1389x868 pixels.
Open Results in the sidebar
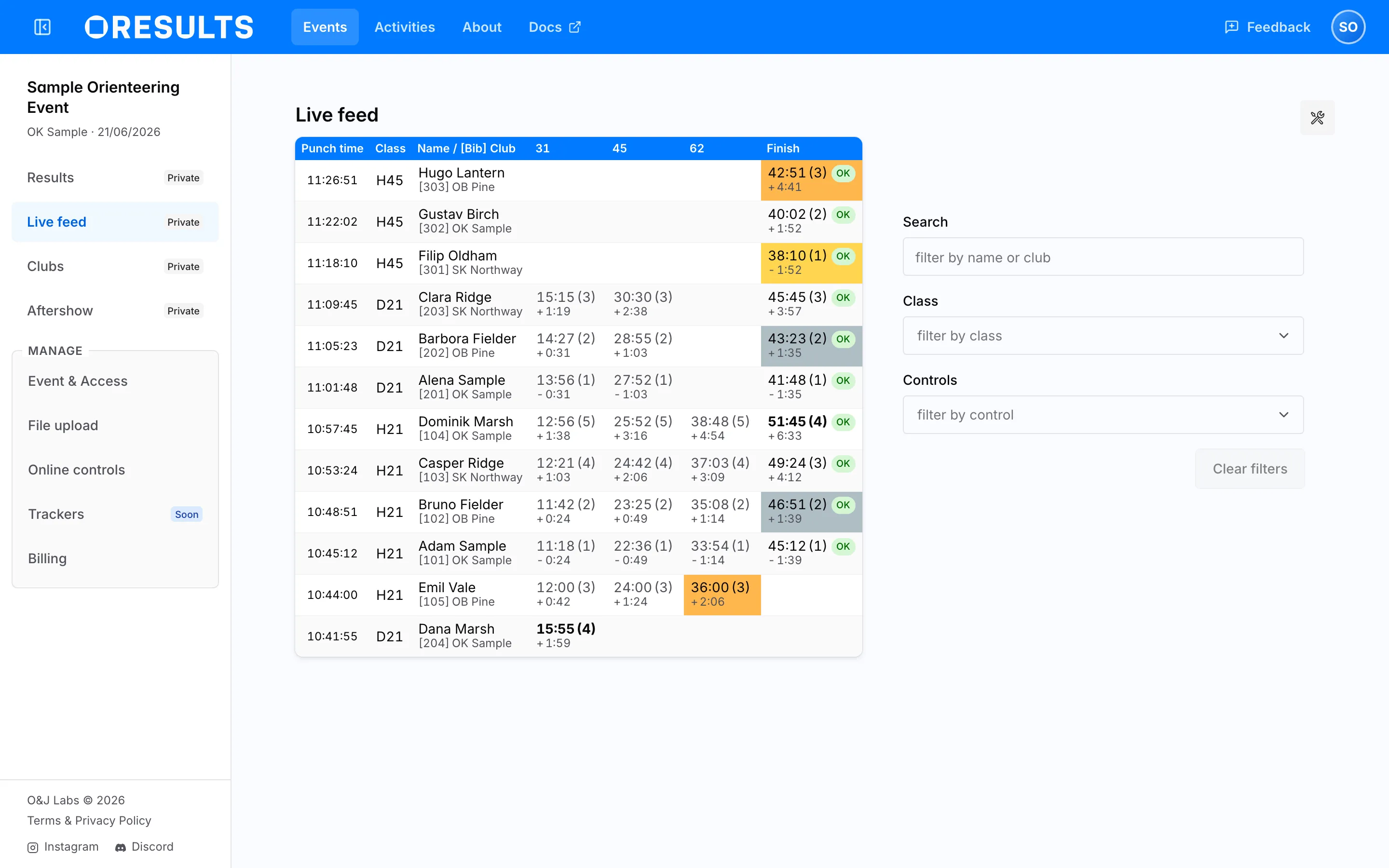click(x=115, y=177)
